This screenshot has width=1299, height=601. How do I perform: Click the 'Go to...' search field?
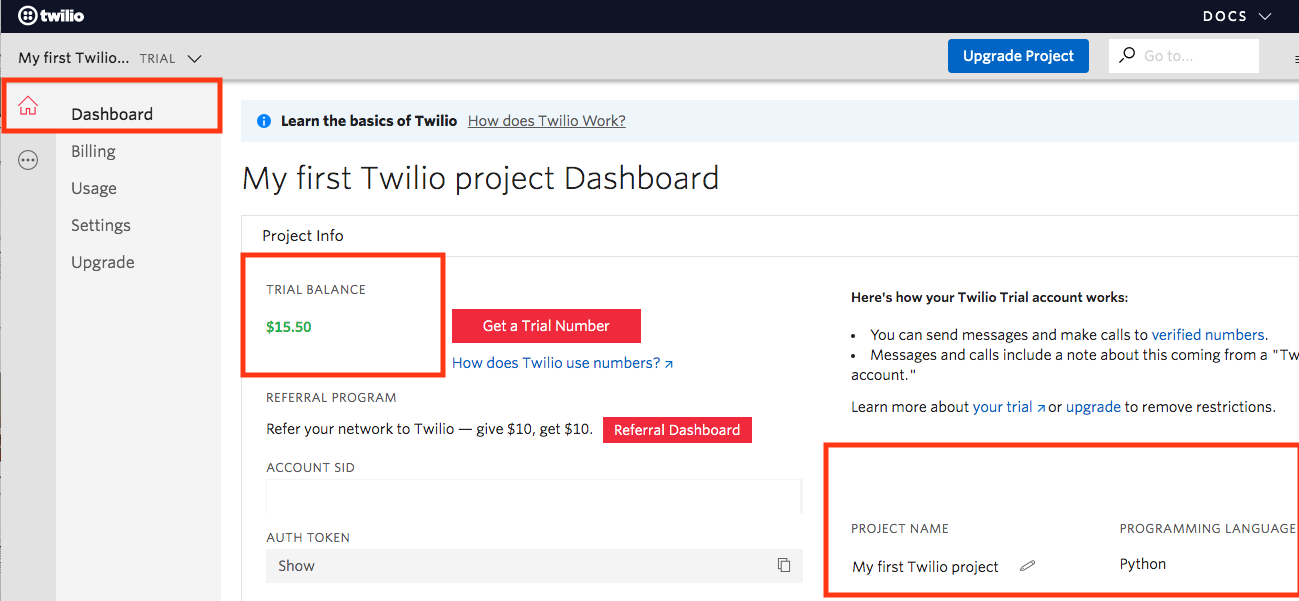click(1184, 56)
